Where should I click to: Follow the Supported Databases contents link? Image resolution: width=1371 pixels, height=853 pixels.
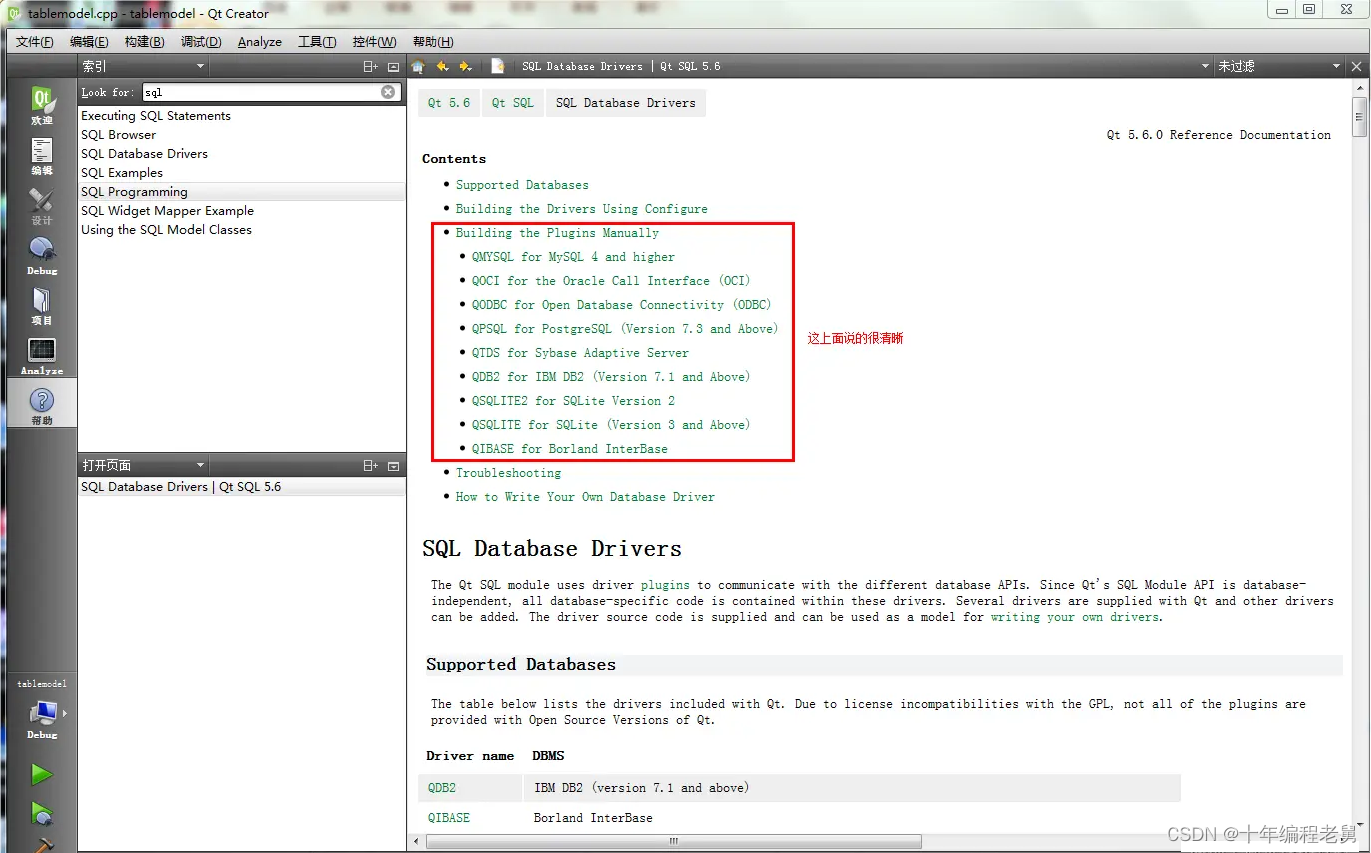pos(522,185)
